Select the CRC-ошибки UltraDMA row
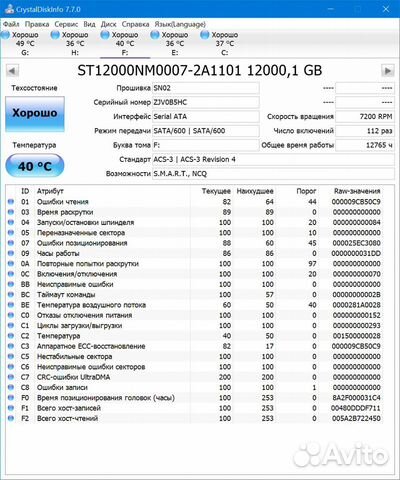Viewport: 400px width, 480px height. click(195, 377)
